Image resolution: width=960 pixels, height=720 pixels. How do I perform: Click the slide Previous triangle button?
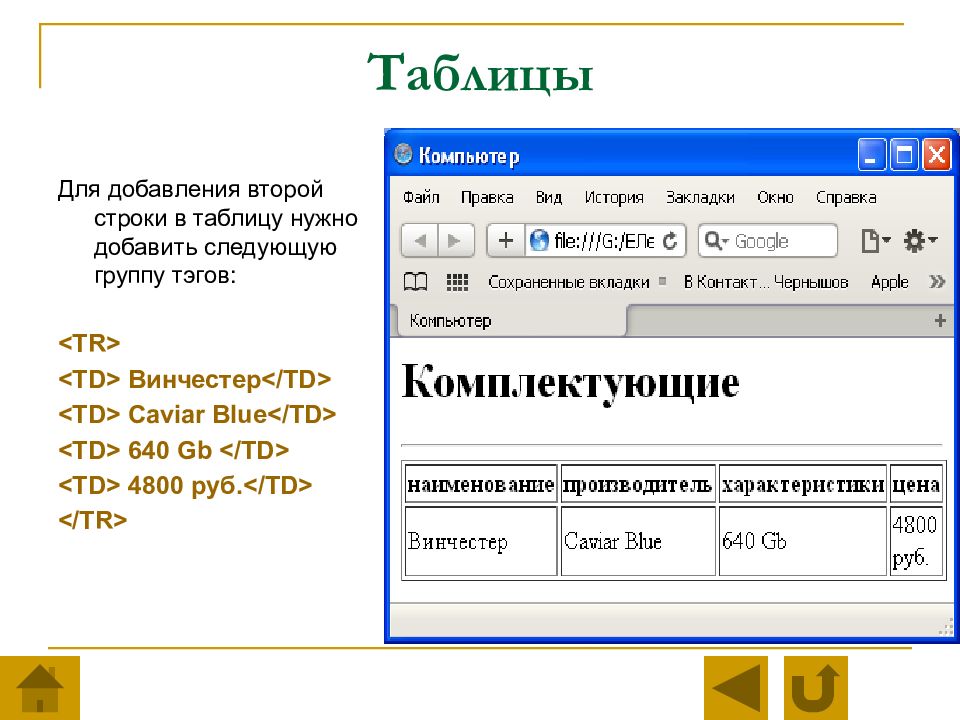[736, 688]
